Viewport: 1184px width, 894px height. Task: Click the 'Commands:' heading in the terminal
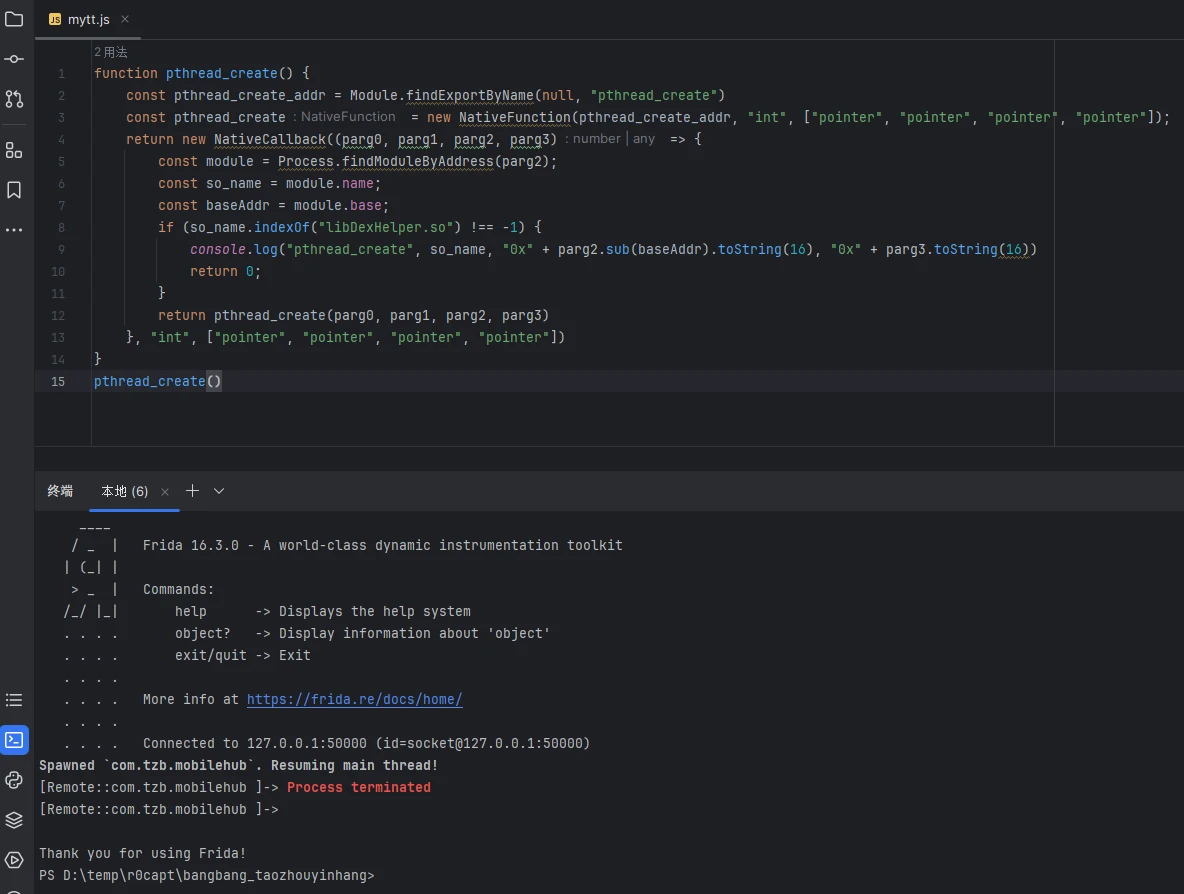(178, 589)
